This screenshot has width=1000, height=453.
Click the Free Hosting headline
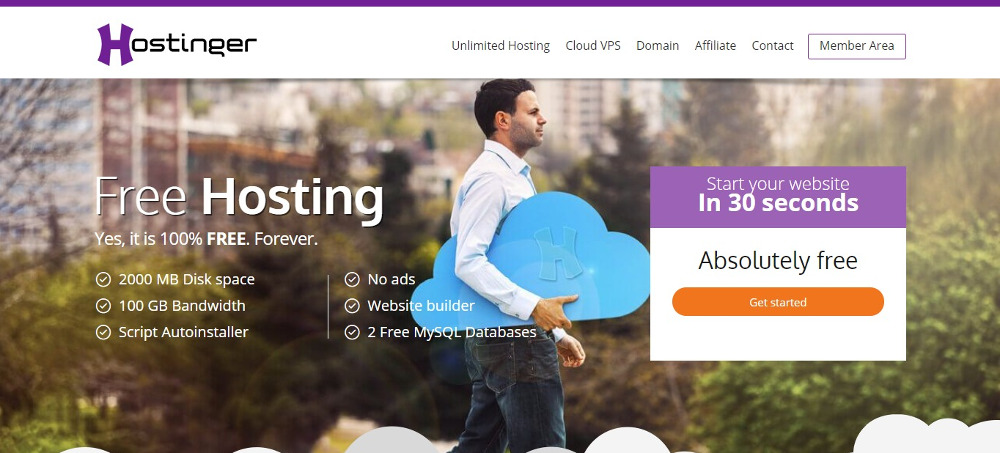tap(239, 198)
